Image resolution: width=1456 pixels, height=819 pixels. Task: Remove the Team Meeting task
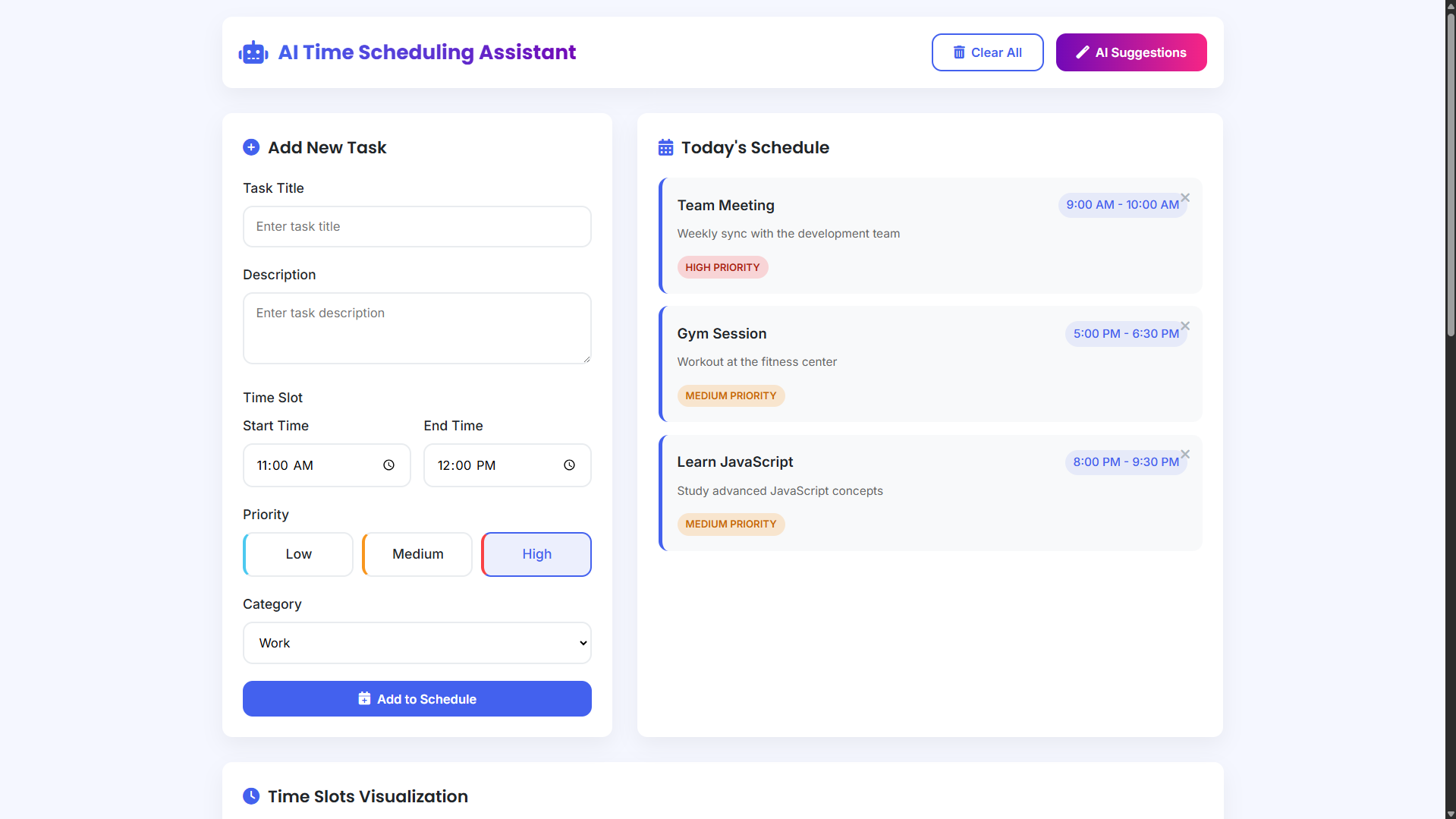(x=1185, y=198)
